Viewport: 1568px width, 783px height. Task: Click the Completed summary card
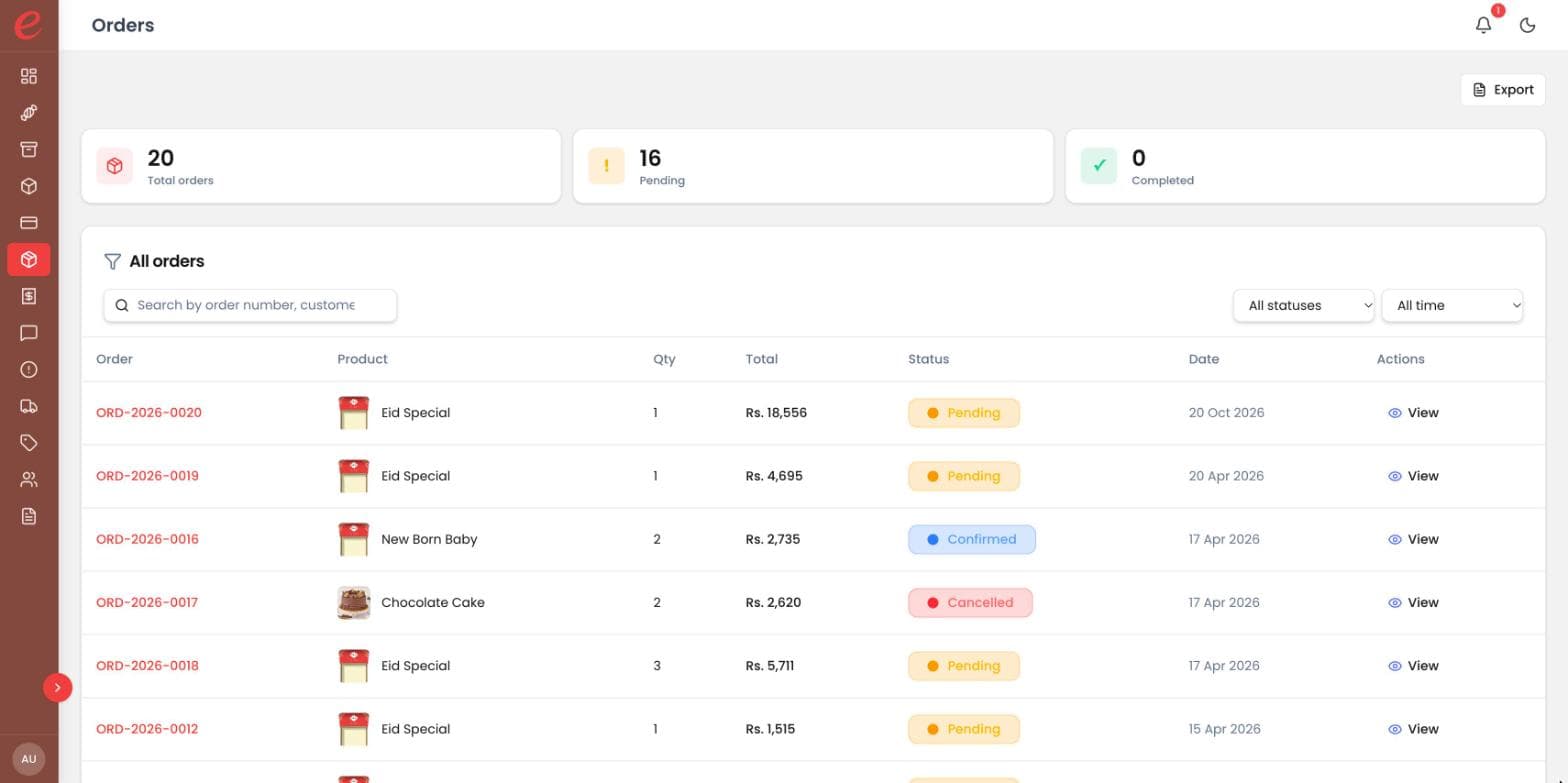coord(1305,166)
